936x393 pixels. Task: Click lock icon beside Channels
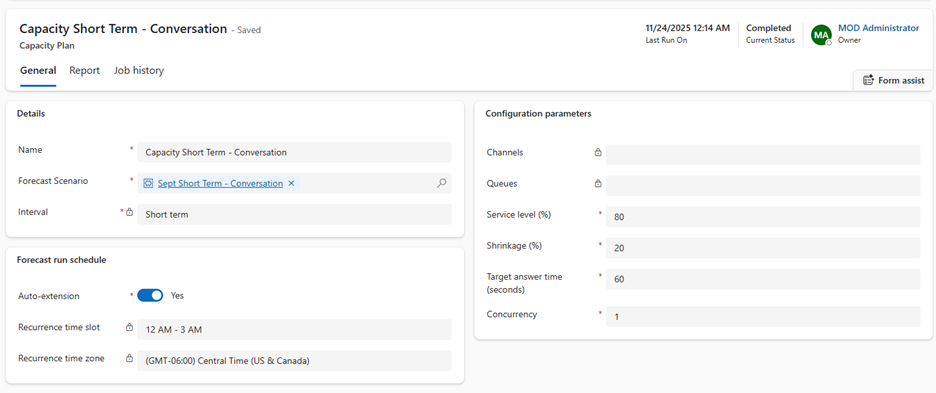click(x=598, y=152)
